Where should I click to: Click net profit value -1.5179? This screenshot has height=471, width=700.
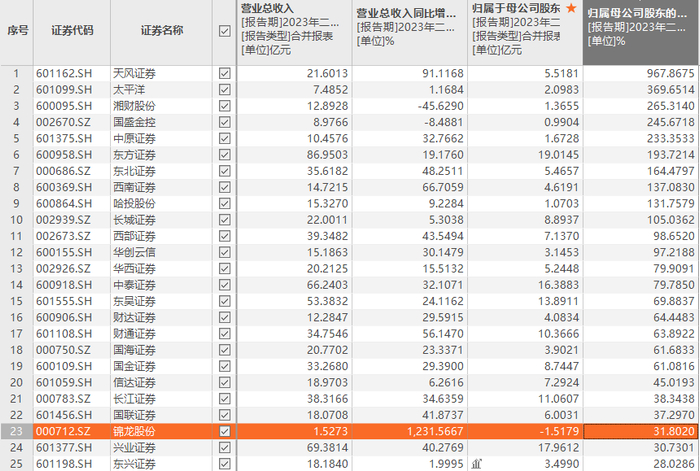click(559, 431)
